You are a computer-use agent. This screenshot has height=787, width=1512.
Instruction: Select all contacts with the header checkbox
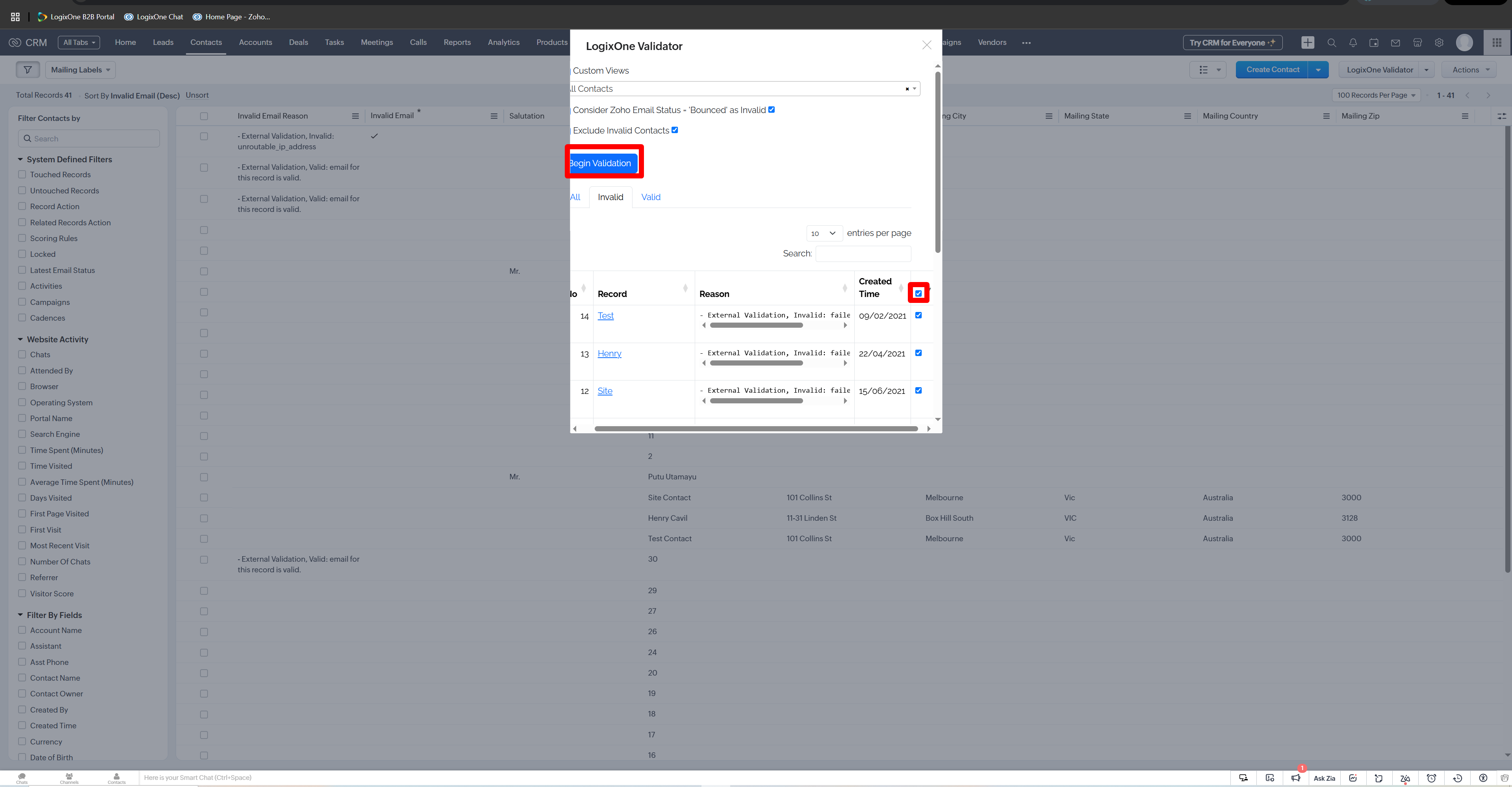coord(204,116)
